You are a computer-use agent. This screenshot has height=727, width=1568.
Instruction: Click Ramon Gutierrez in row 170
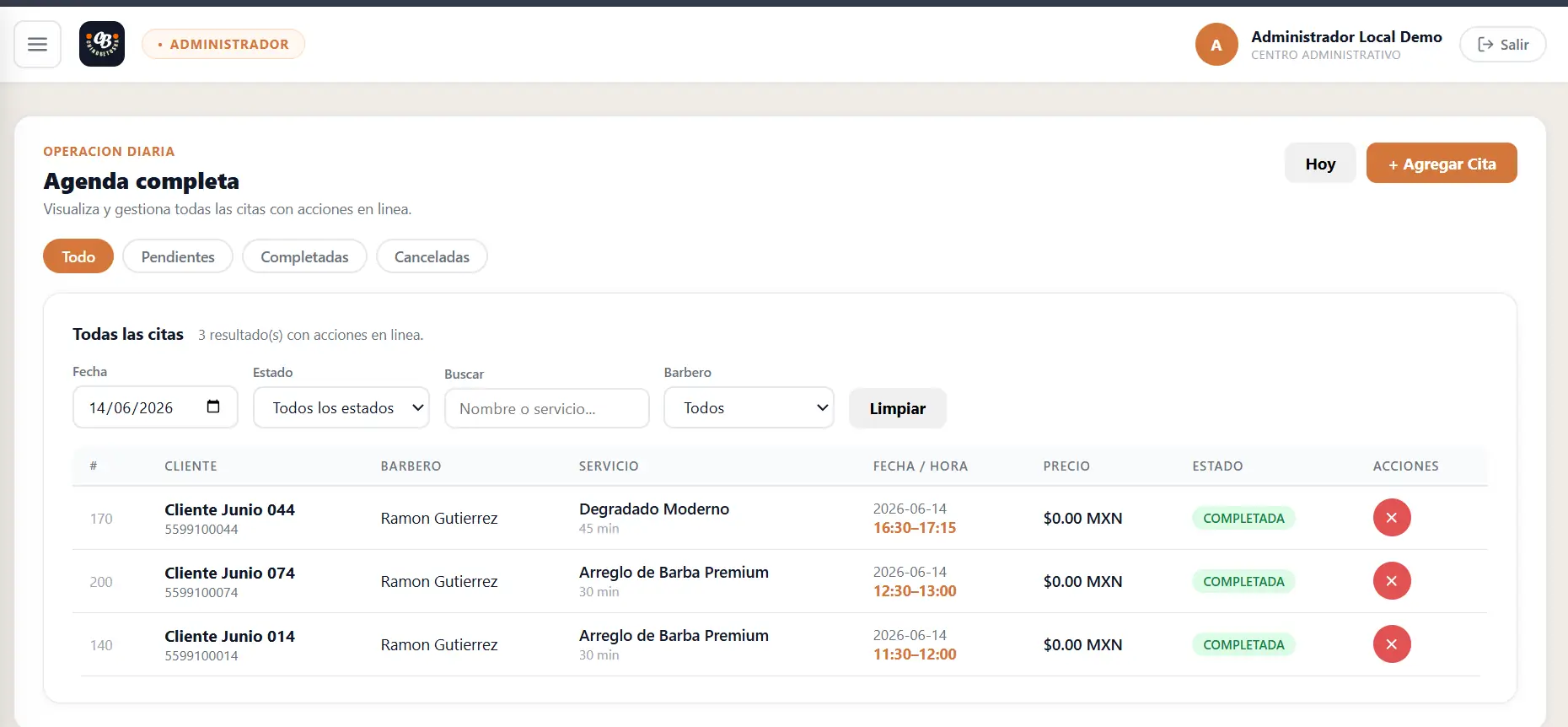pyautogui.click(x=439, y=518)
